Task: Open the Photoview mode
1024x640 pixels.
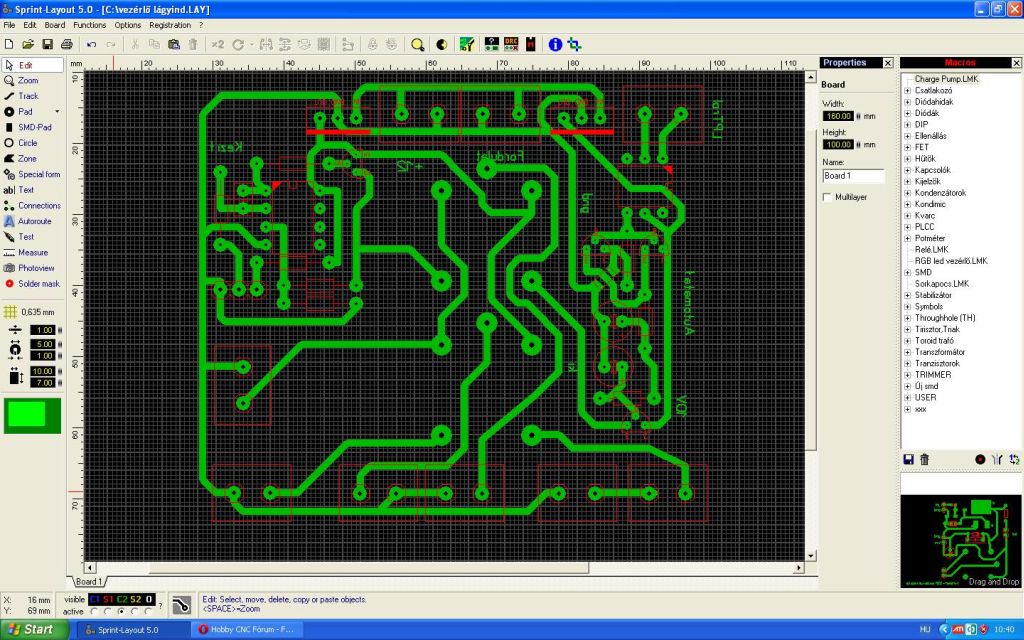Action: tap(36, 268)
